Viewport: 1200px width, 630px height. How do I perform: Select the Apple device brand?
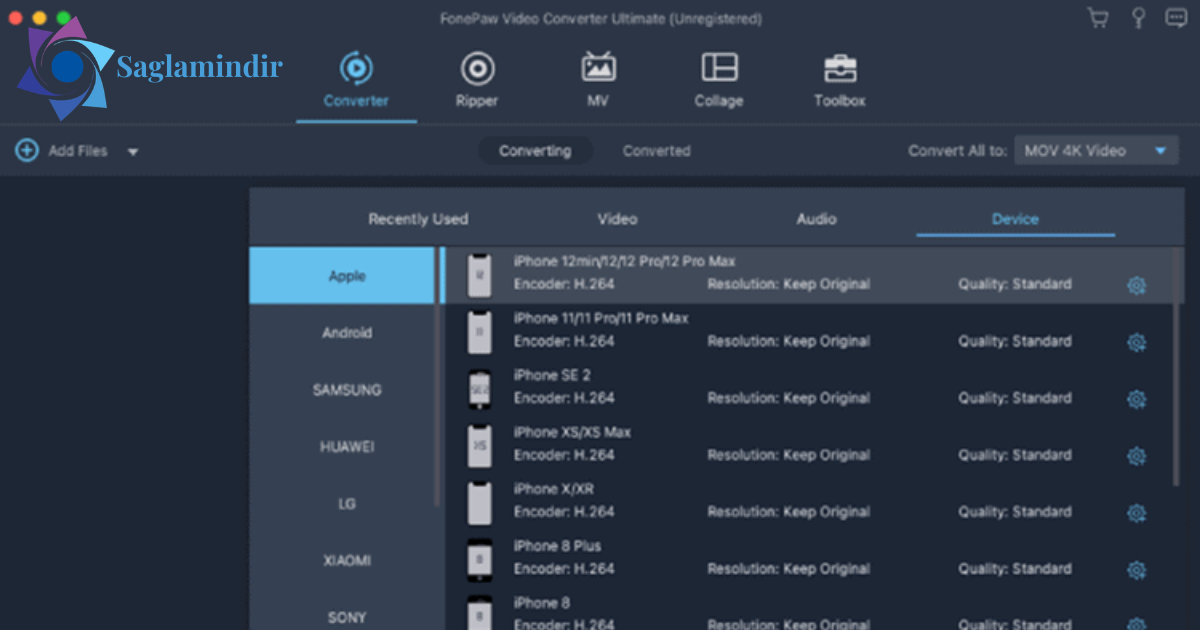341,276
